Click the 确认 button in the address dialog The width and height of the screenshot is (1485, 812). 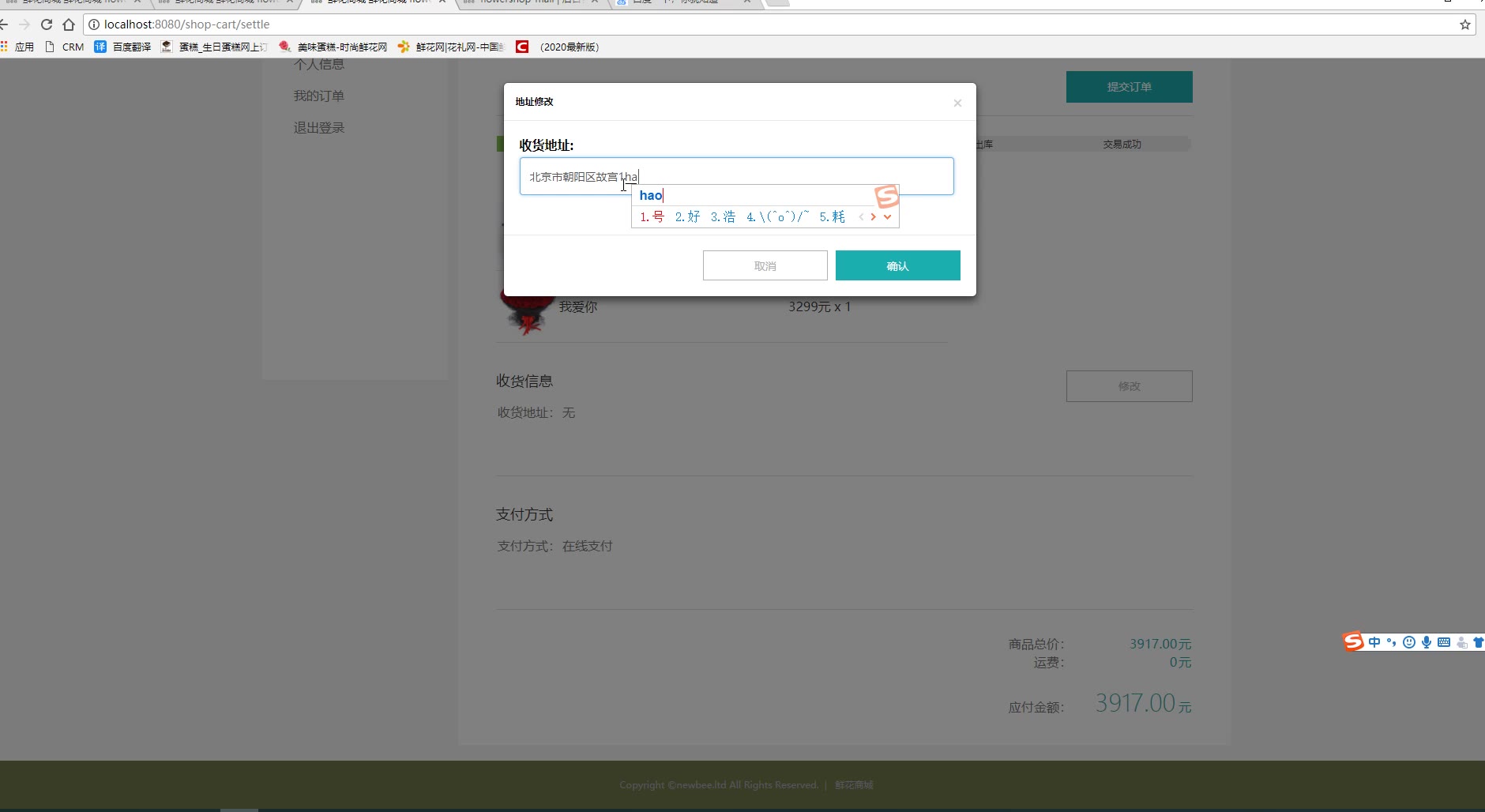[898, 265]
